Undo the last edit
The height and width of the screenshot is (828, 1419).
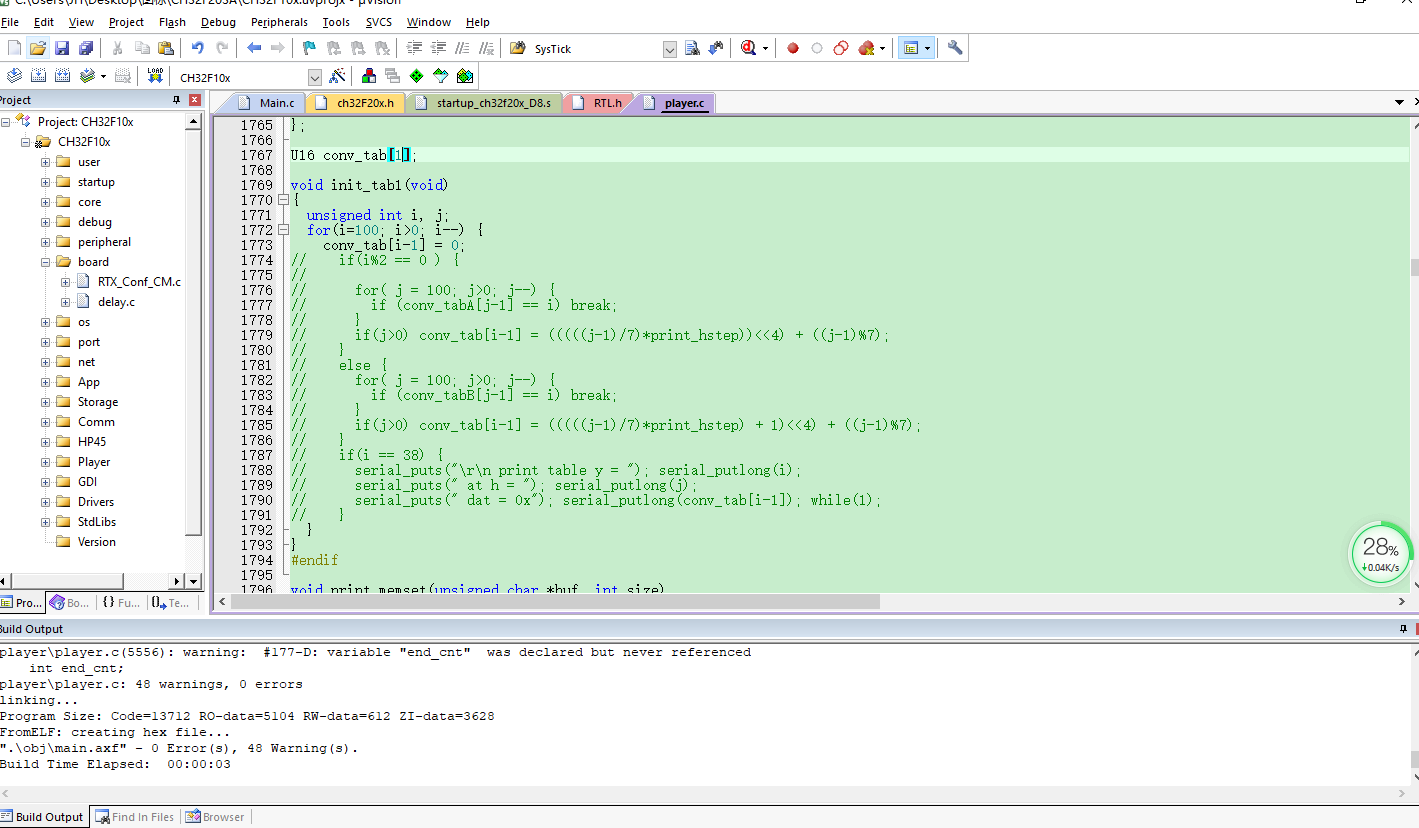(197, 48)
